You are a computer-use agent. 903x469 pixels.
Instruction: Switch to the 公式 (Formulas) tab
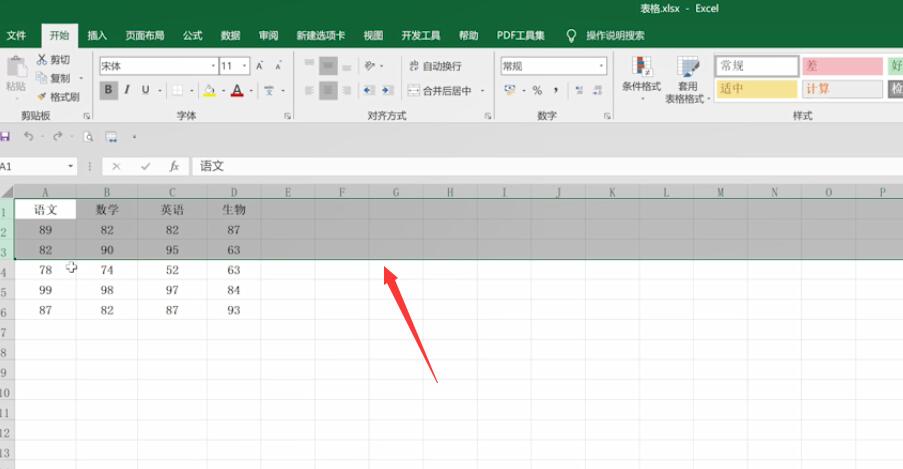[192, 36]
